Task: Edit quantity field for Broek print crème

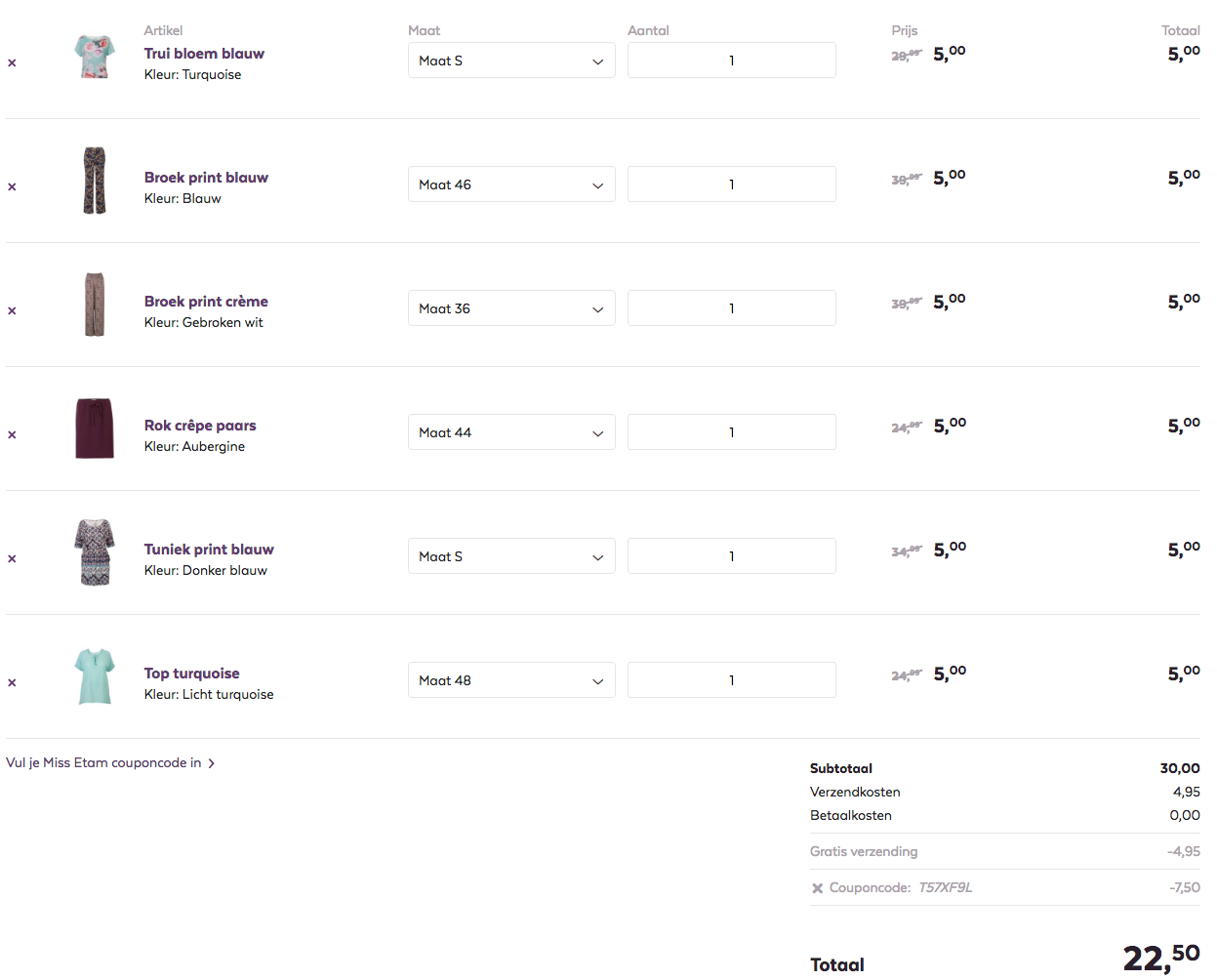Action: (x=731, y=308)
